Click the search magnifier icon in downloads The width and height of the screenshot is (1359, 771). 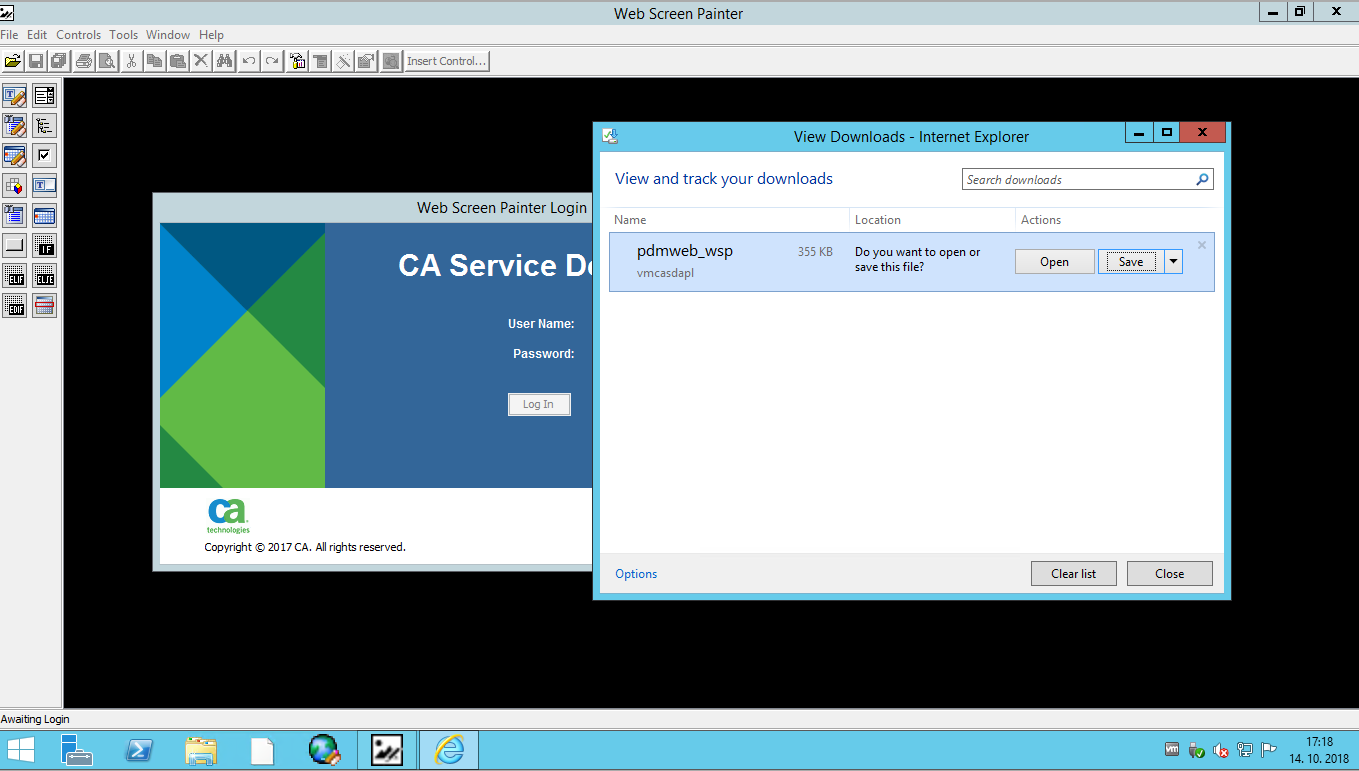click(x=1203, y=180)
